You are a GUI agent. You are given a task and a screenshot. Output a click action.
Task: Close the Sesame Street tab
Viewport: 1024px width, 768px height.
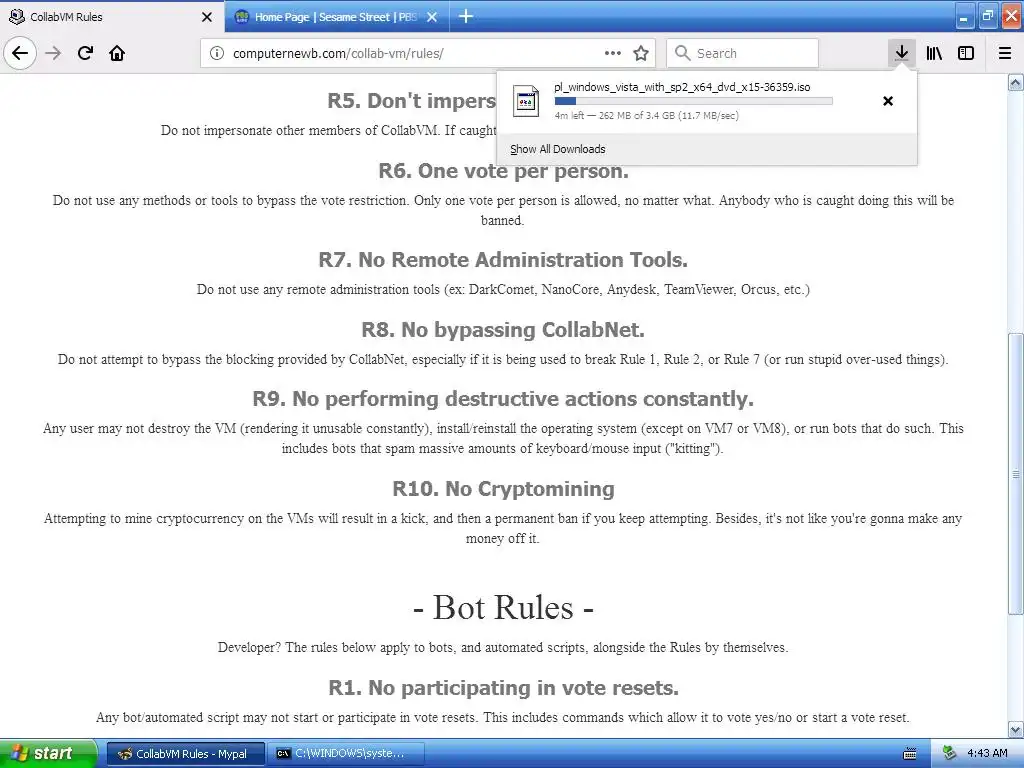coord(432,17)
